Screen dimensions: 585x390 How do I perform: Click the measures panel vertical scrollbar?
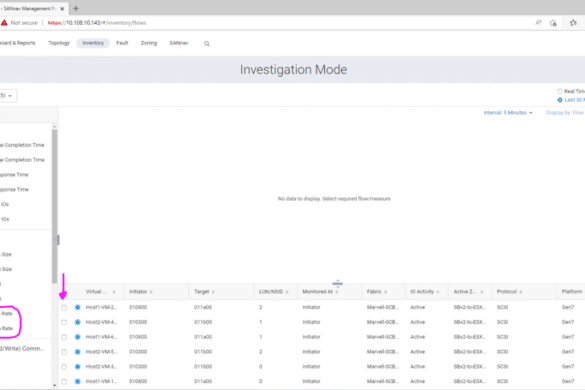tap(54, 206)
